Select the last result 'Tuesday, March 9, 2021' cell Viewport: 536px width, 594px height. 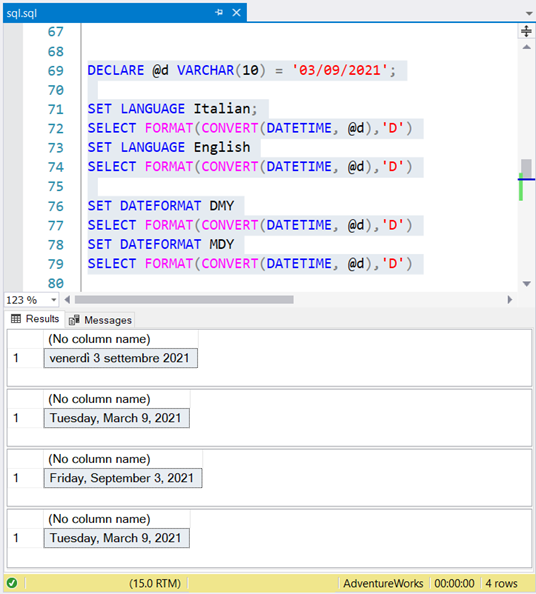[117, 538]
